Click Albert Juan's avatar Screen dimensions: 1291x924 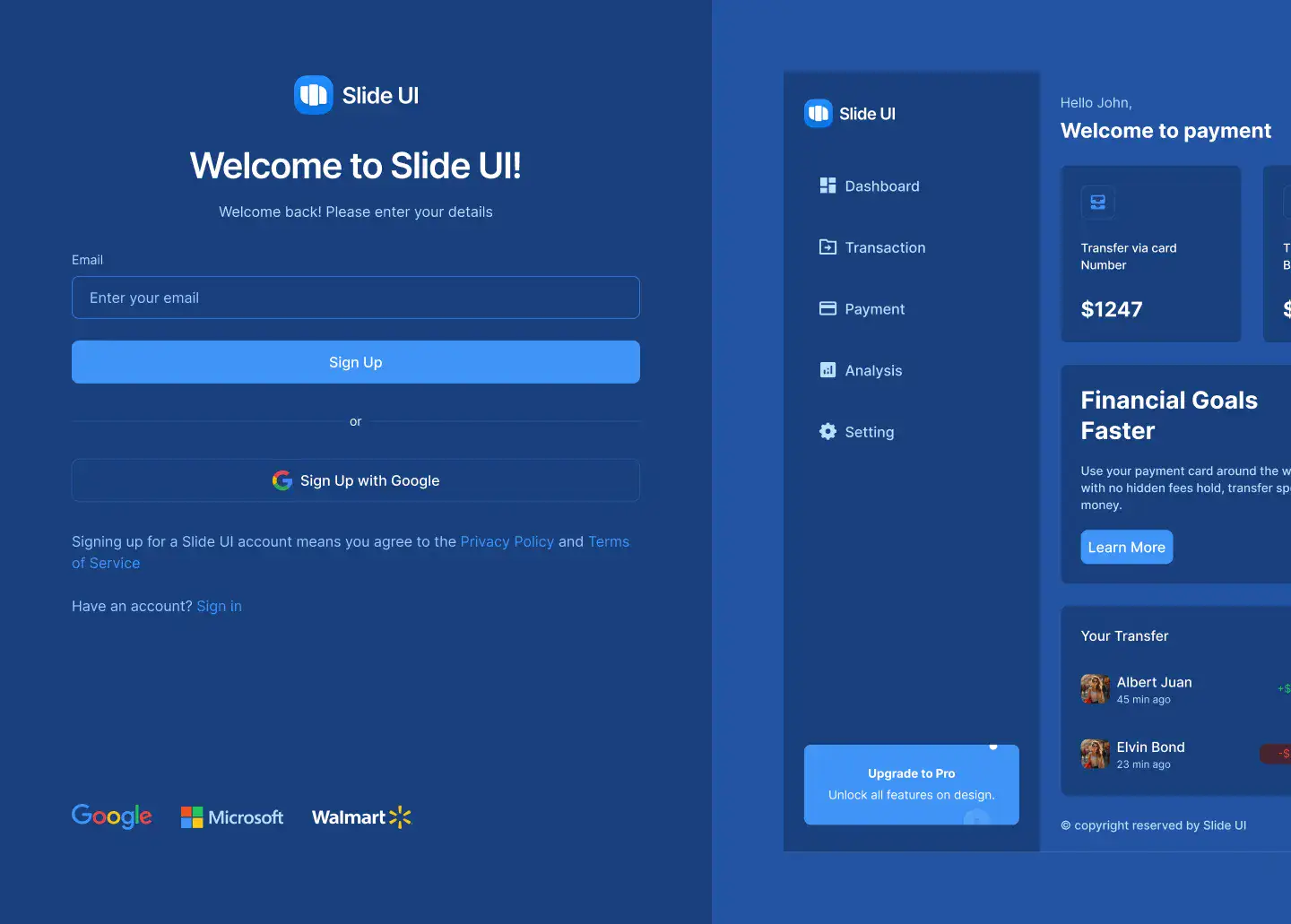click(1096, 689)
